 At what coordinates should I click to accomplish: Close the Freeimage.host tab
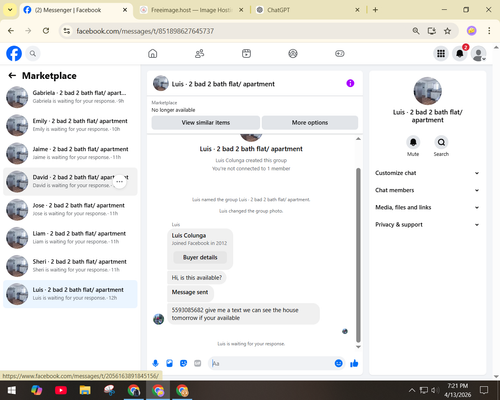241,10
